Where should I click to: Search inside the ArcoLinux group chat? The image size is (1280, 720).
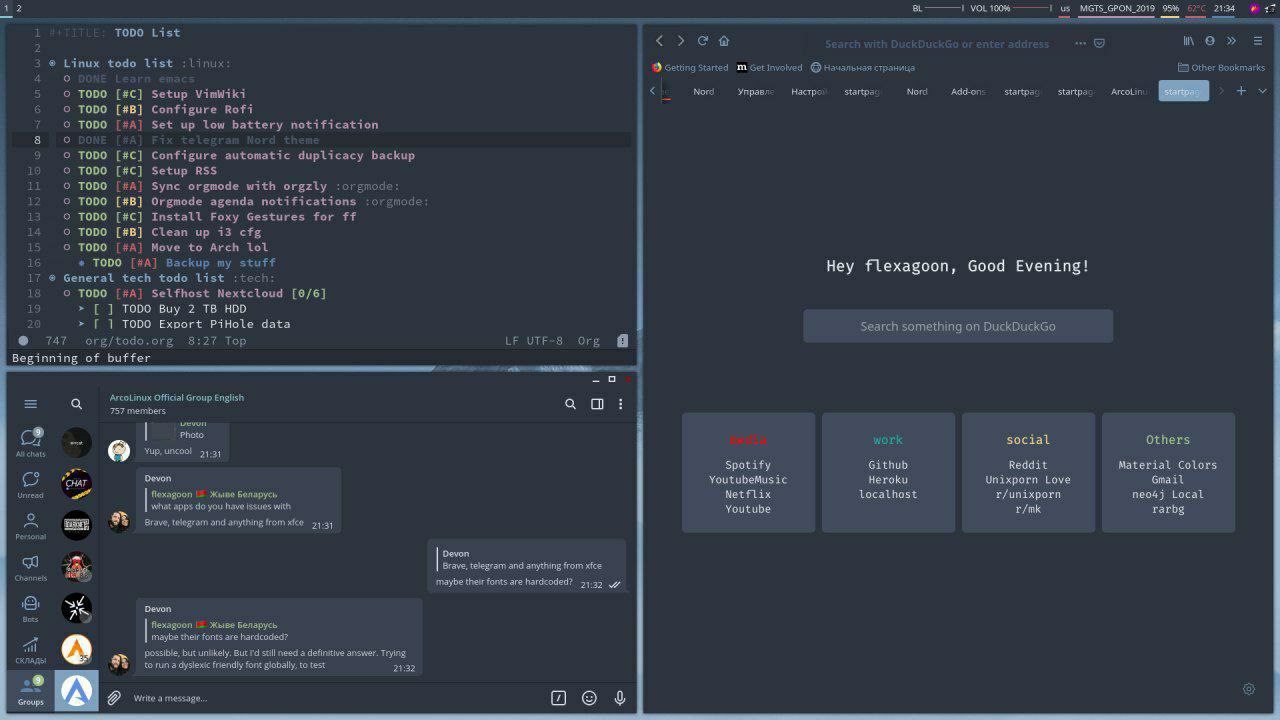tap(570, 404)
